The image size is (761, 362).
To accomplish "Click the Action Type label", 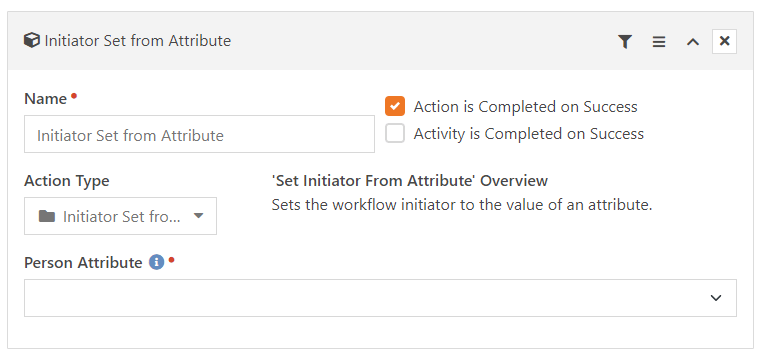I will point(66,181).
